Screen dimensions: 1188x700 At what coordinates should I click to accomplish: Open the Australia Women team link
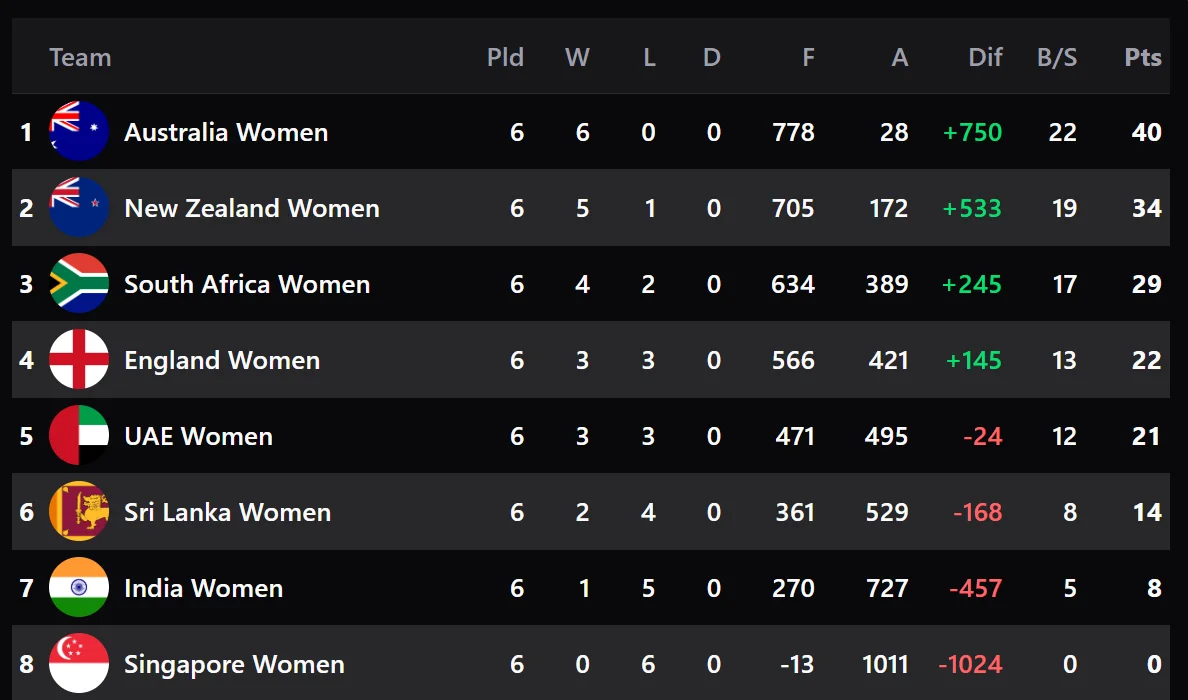[x=226, y=132]
